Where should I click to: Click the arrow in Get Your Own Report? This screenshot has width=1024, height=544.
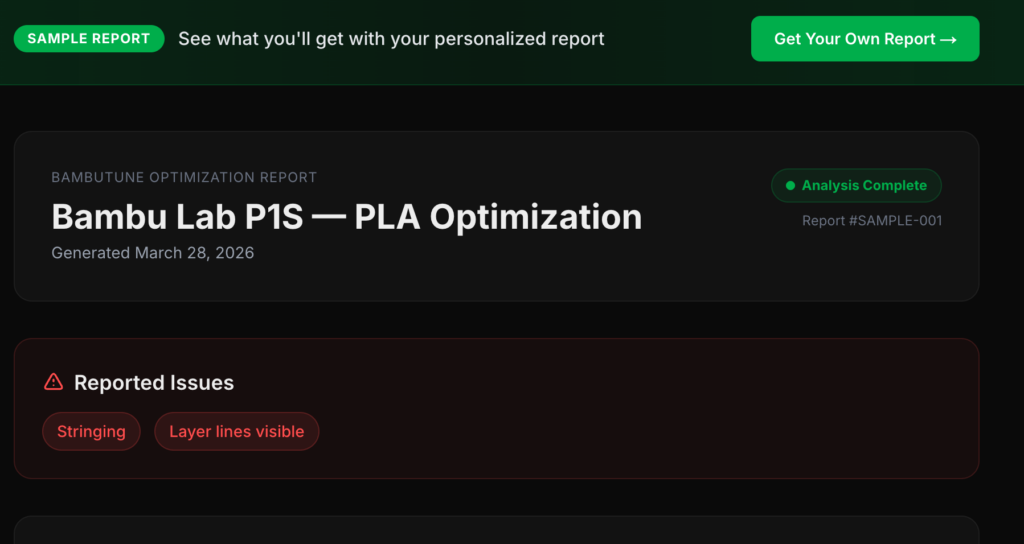(948, 39)
